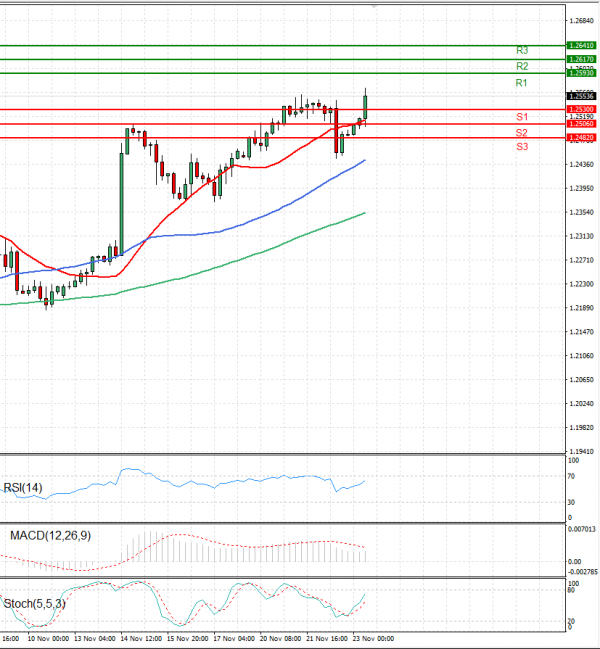Click the Stoch(5,5,3) indicator label
Image resolution: width=600 pixels, height=649 pixels.
[x=34, y=604]
